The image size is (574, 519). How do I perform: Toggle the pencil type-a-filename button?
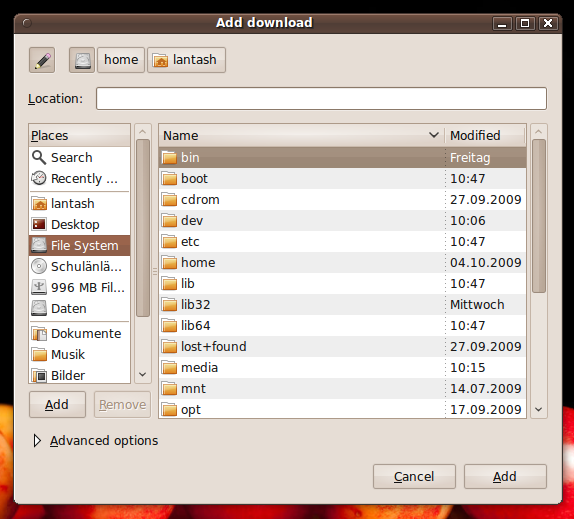pyautogui.click(x=42, y=60)
